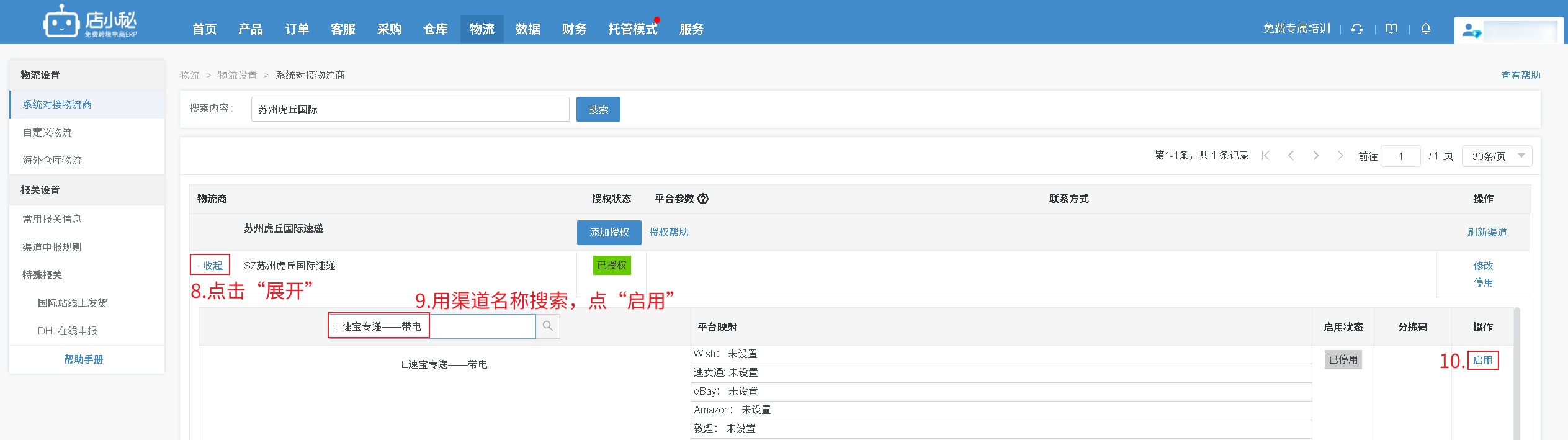The width and height of the screenshot is (1568, 440).
Task: Go to the last page arrow
Action: 1342,156
